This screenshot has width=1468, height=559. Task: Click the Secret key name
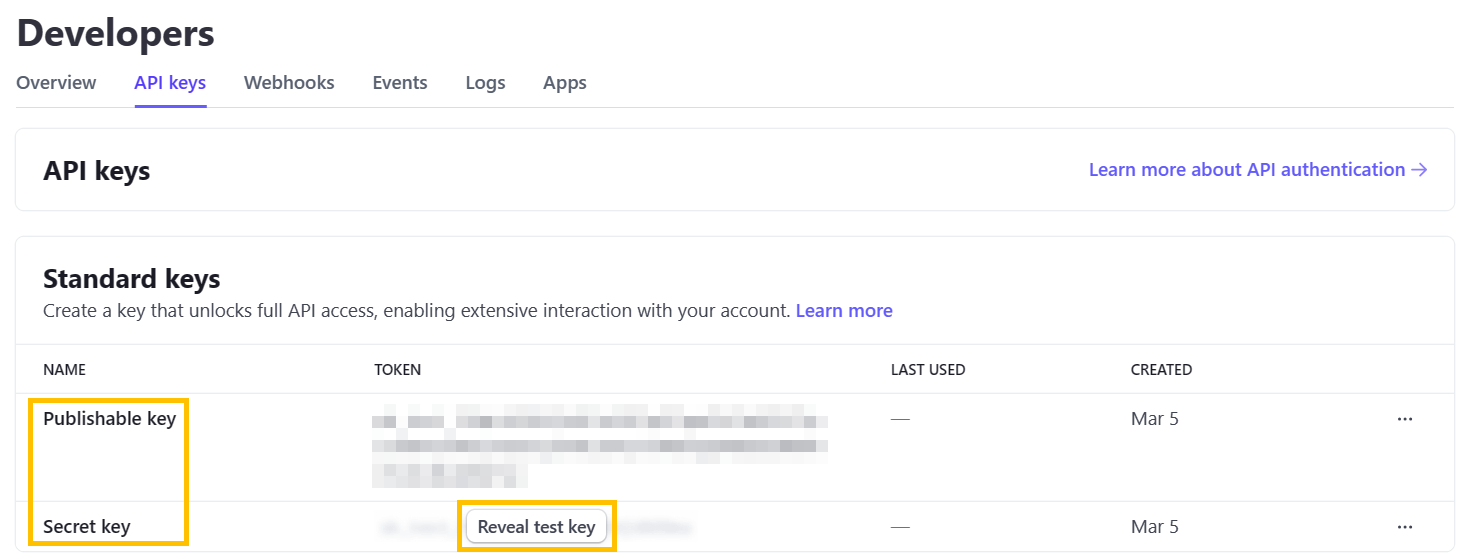point(87,527)
